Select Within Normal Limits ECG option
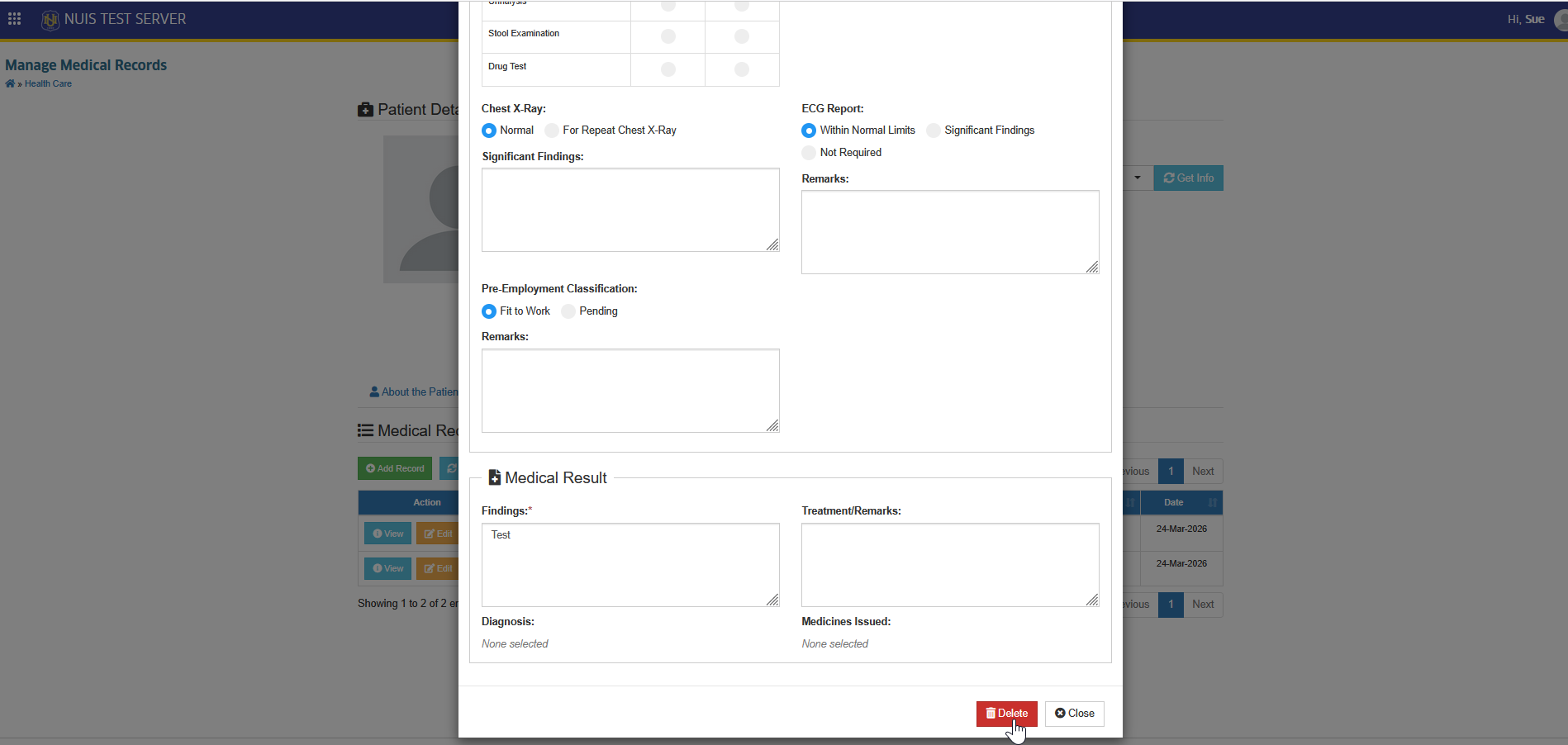The image size is (1568, 745). click(x=809, y=130)
